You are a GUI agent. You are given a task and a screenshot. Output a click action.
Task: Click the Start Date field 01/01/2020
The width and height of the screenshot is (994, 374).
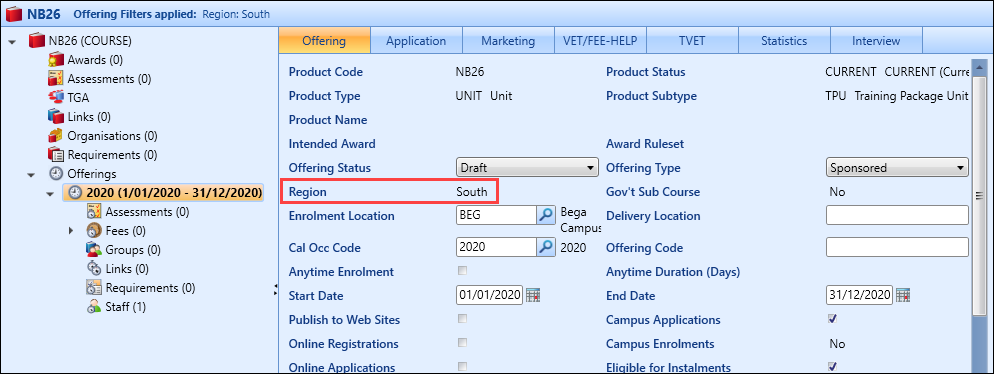point(489,295)
